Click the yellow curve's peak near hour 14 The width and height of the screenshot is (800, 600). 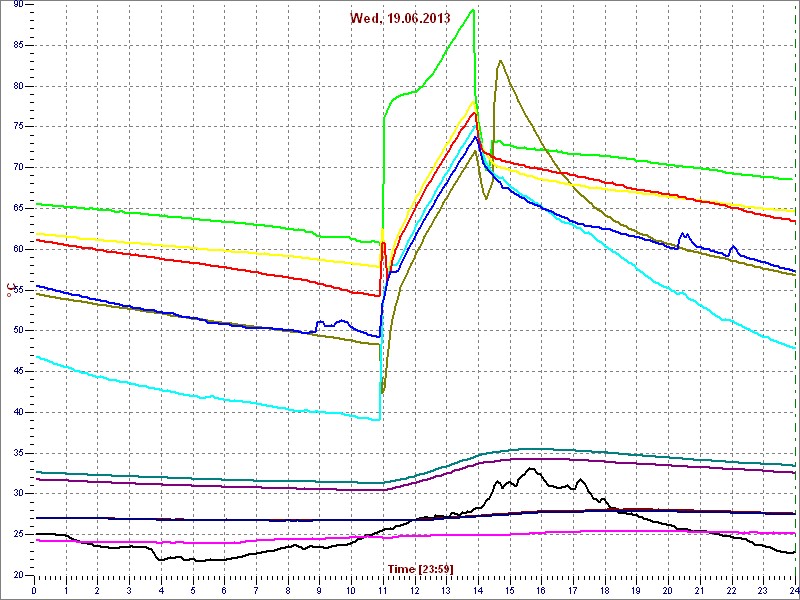pyautogui.click(x=474, y=101)
